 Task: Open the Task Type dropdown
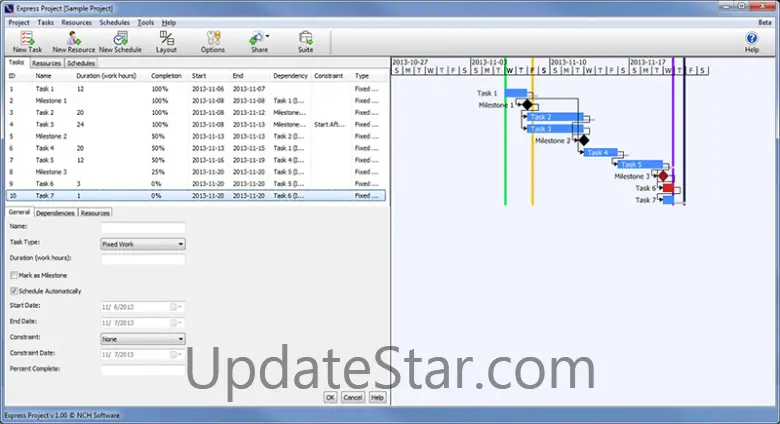143,244
